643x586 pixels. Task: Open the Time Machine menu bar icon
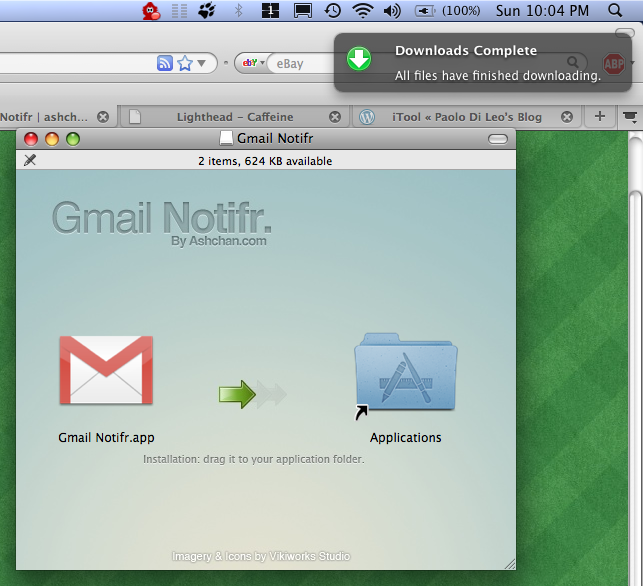pyautogui.click(x=333, y=11)
